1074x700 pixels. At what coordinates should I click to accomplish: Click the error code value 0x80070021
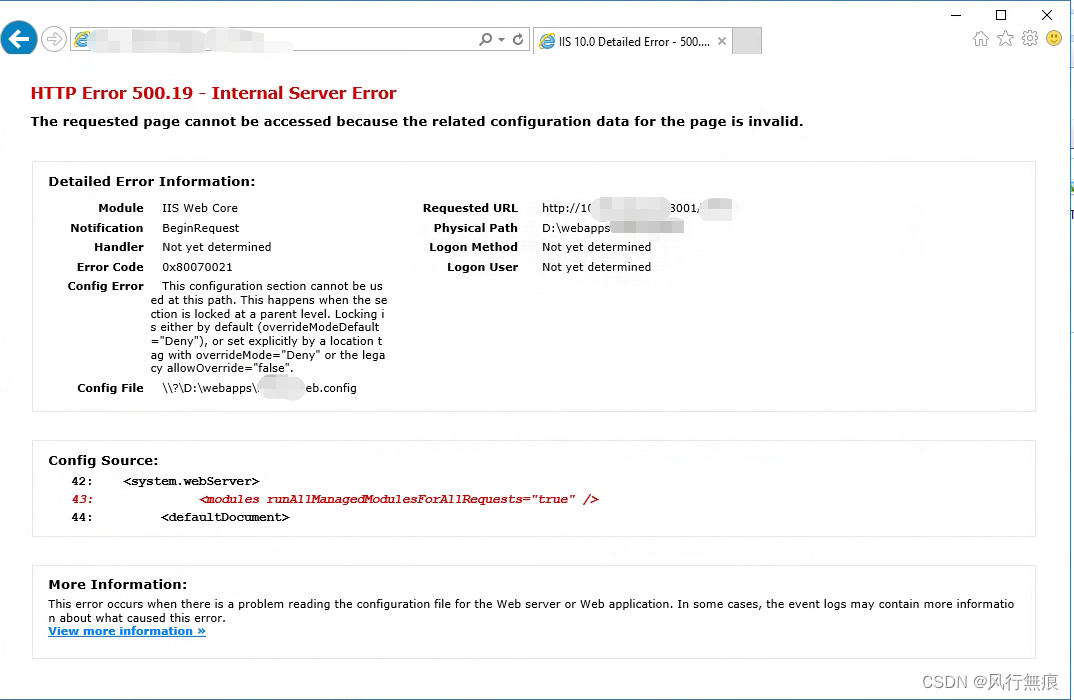pyautogui.click(x=197, y=267)
